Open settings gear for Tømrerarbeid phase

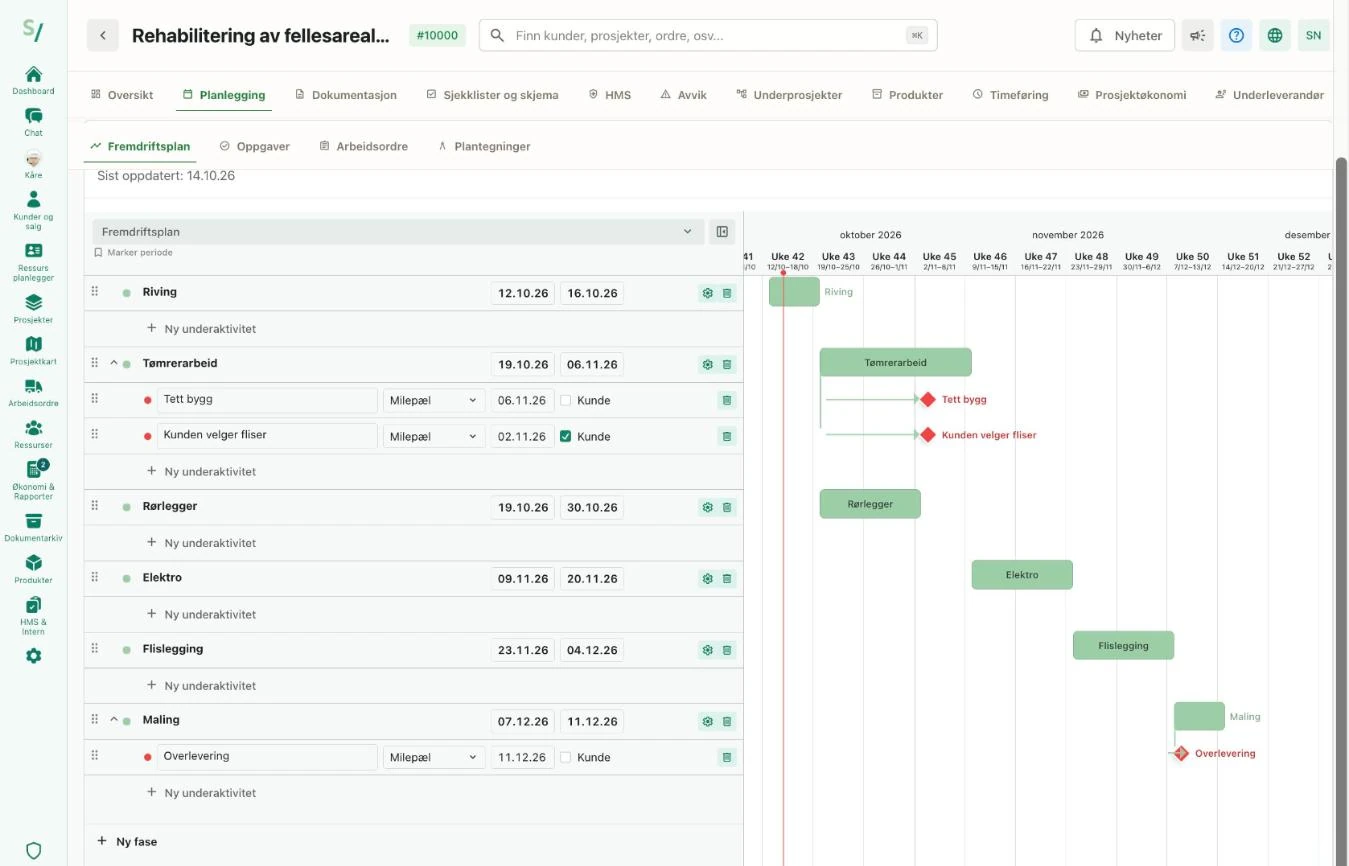point(707,365)
